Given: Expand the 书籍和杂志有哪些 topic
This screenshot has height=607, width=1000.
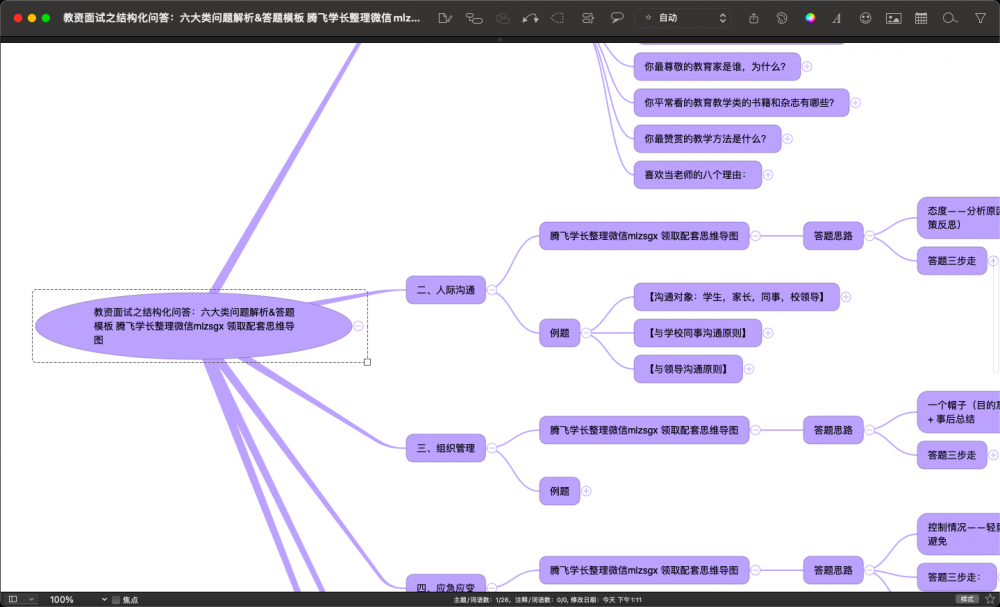Looking at the screenshot, I should (856, 102).
